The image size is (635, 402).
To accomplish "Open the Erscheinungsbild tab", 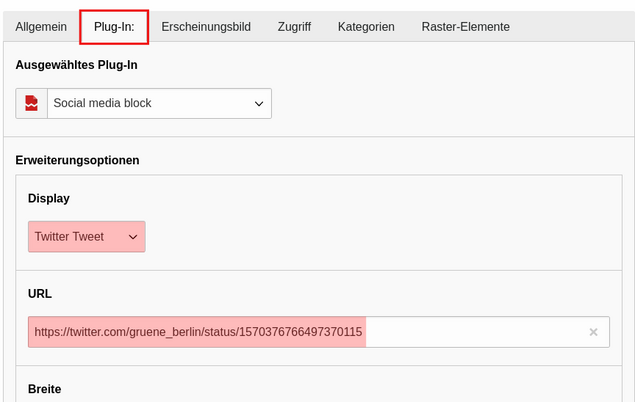I will tap(206, 27).
